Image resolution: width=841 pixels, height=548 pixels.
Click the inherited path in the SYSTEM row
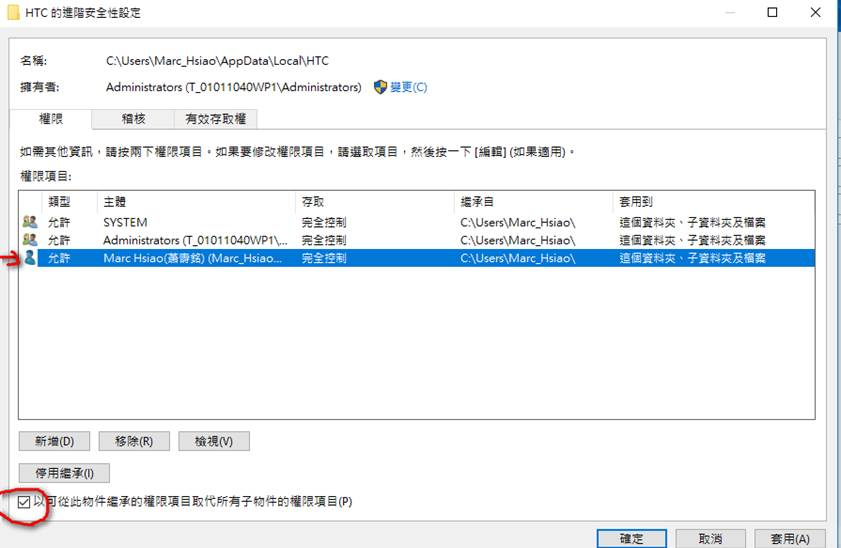click(518, 222)
